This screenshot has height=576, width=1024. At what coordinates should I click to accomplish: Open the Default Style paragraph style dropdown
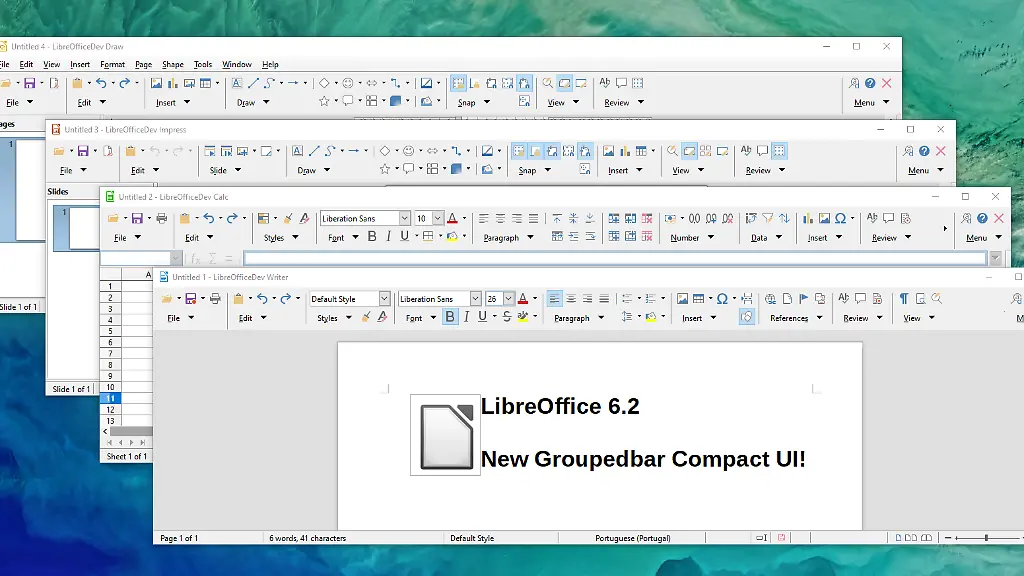point(386,298)
